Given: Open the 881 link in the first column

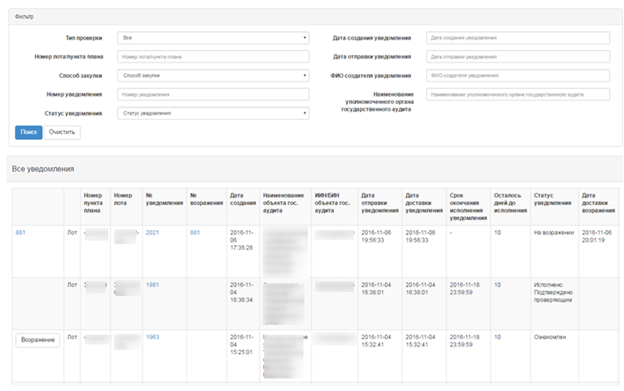Looking at the screenshot, I should pyautogui.click(x=20, y=233).
